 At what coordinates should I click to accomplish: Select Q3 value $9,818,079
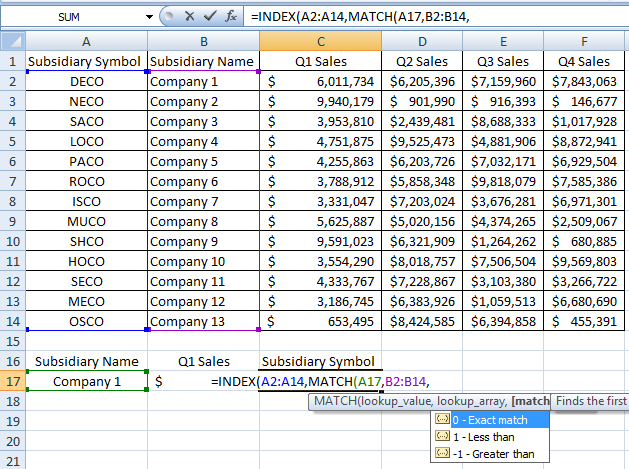click(x=503, y=182)
